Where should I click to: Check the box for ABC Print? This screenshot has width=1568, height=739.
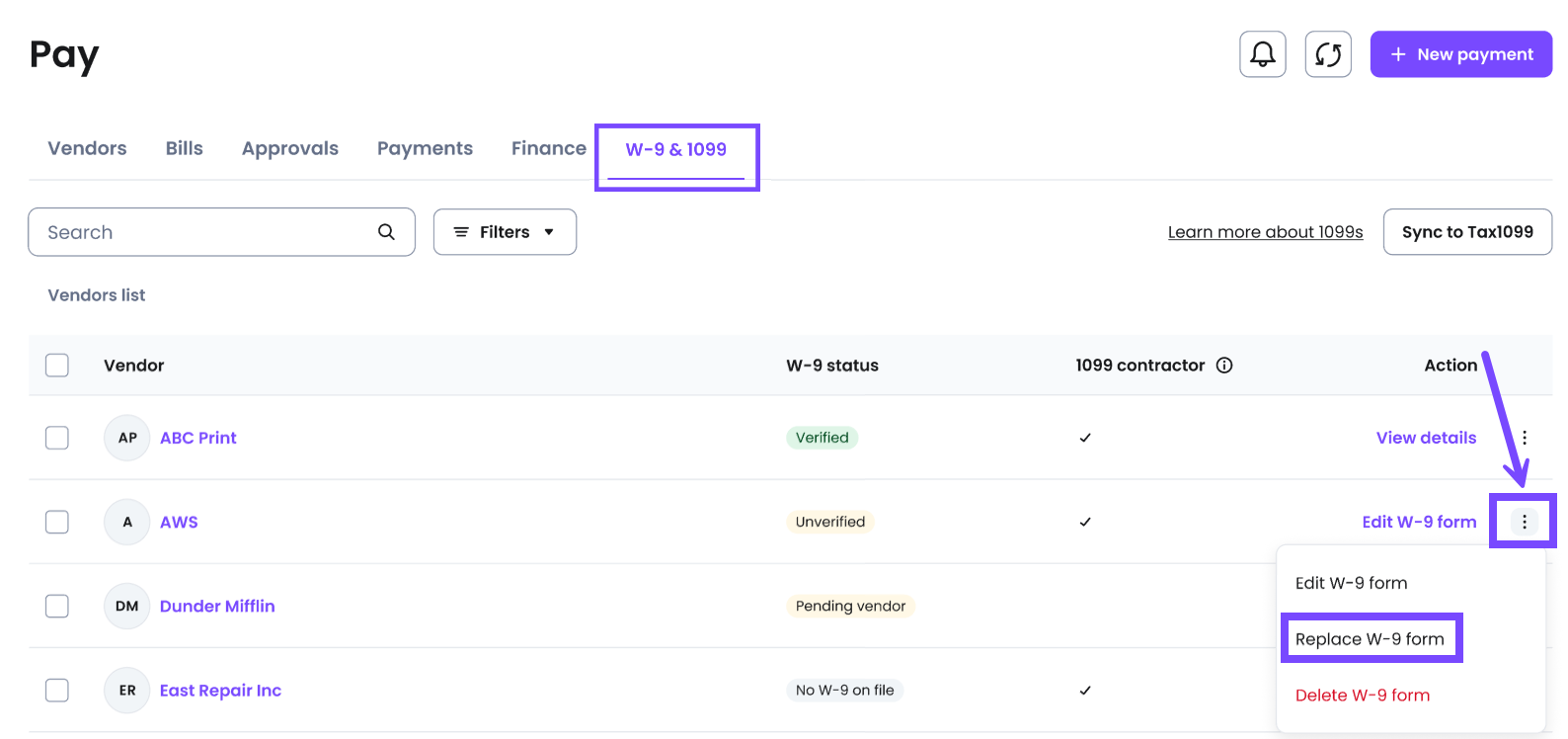57,438
